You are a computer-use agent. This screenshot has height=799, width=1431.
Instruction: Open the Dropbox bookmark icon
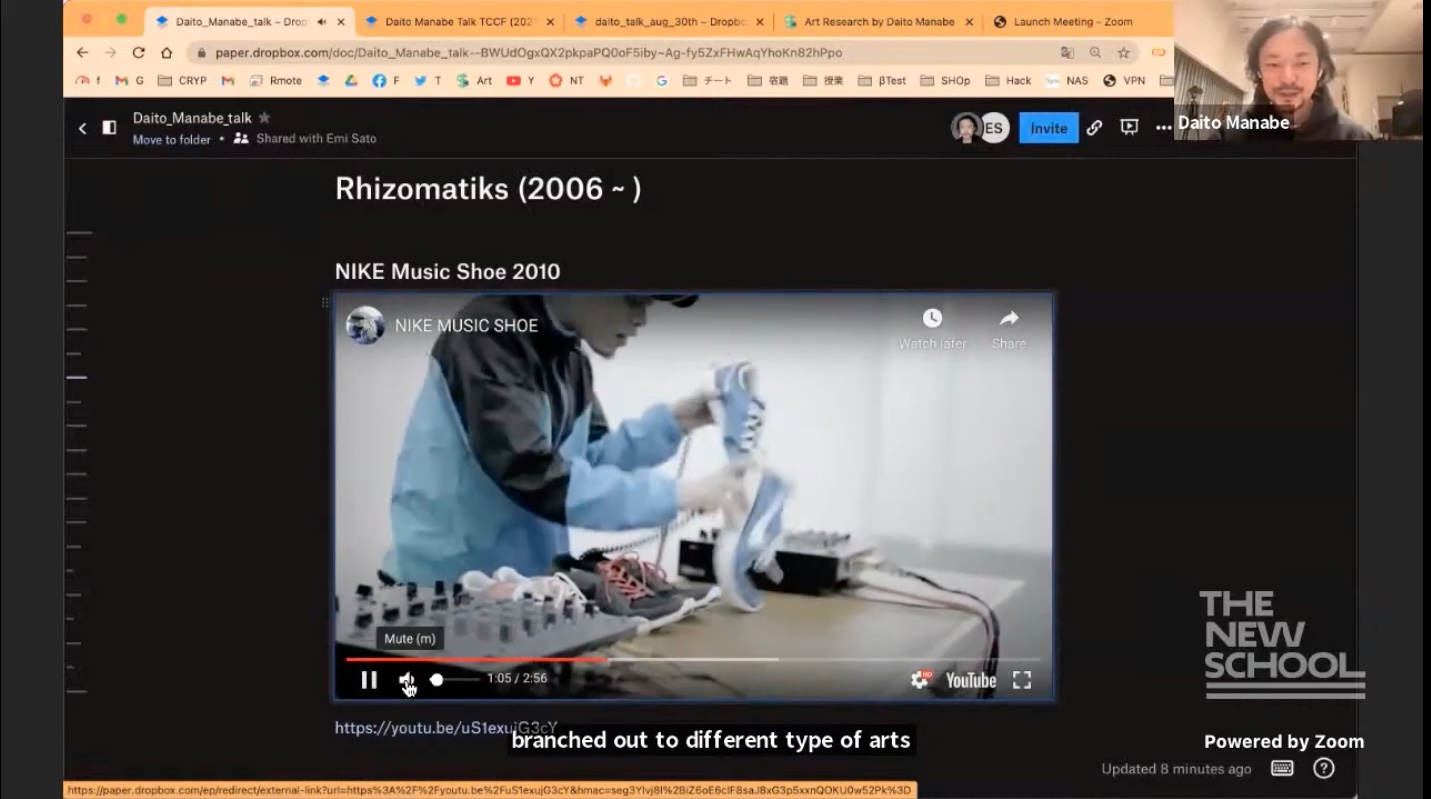tap(323, 81)
